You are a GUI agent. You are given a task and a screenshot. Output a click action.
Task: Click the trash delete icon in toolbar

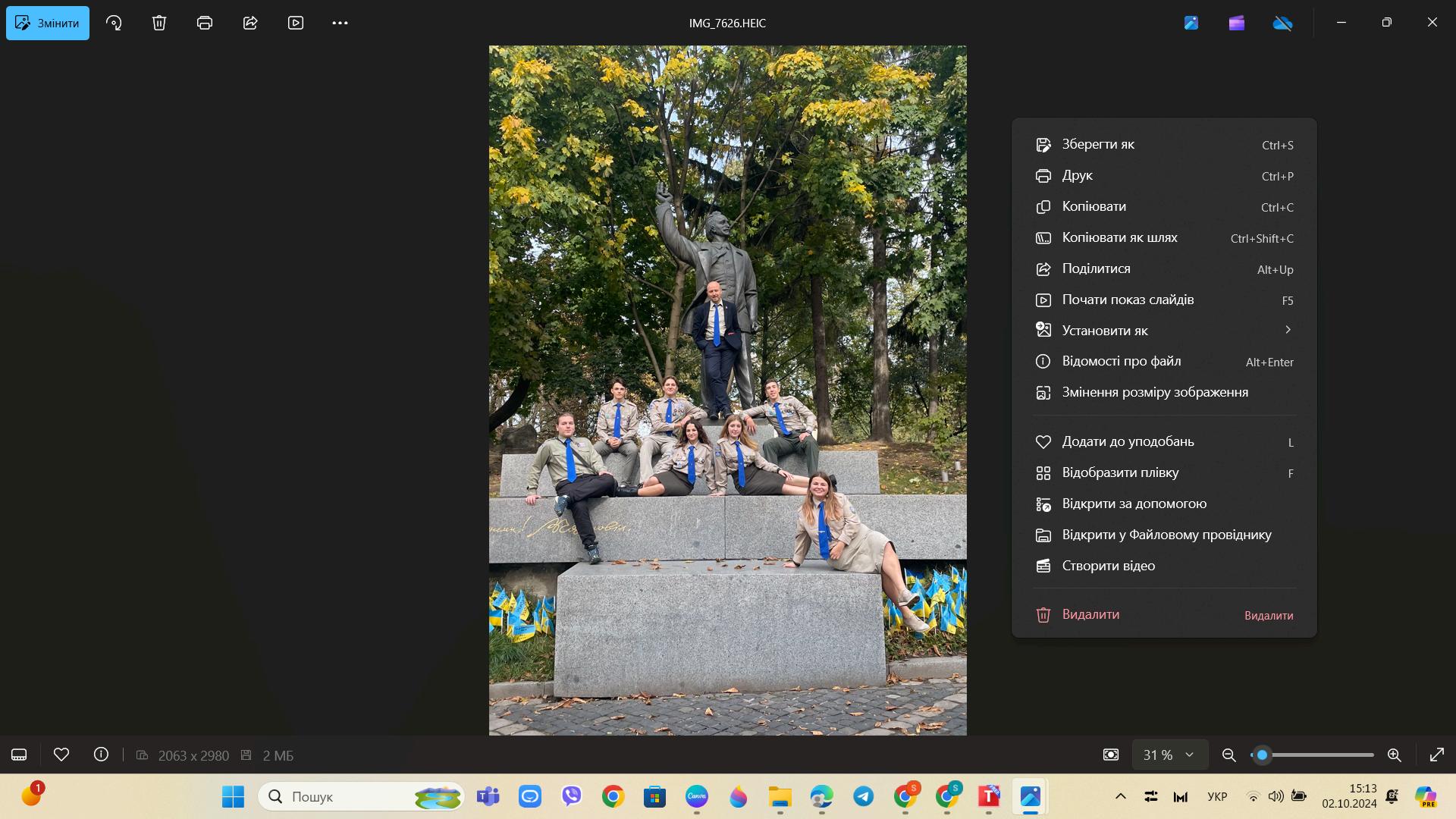point(159,23)
